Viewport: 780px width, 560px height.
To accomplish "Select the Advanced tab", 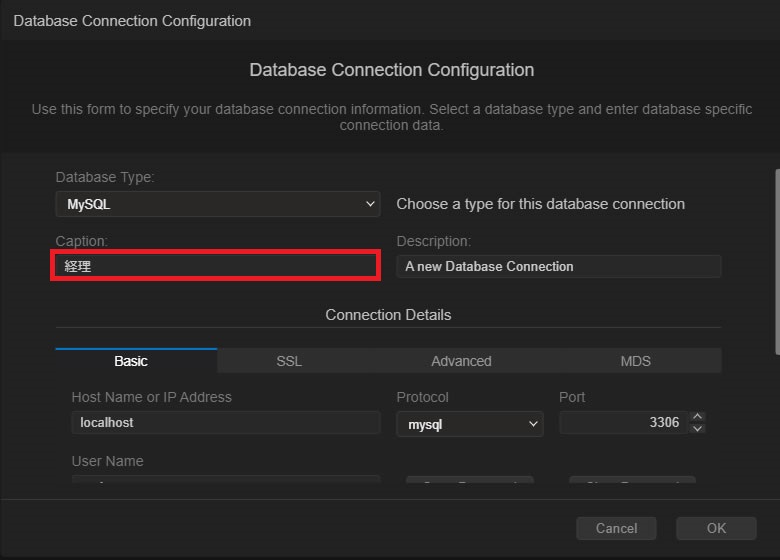I will tap(461, 361).
